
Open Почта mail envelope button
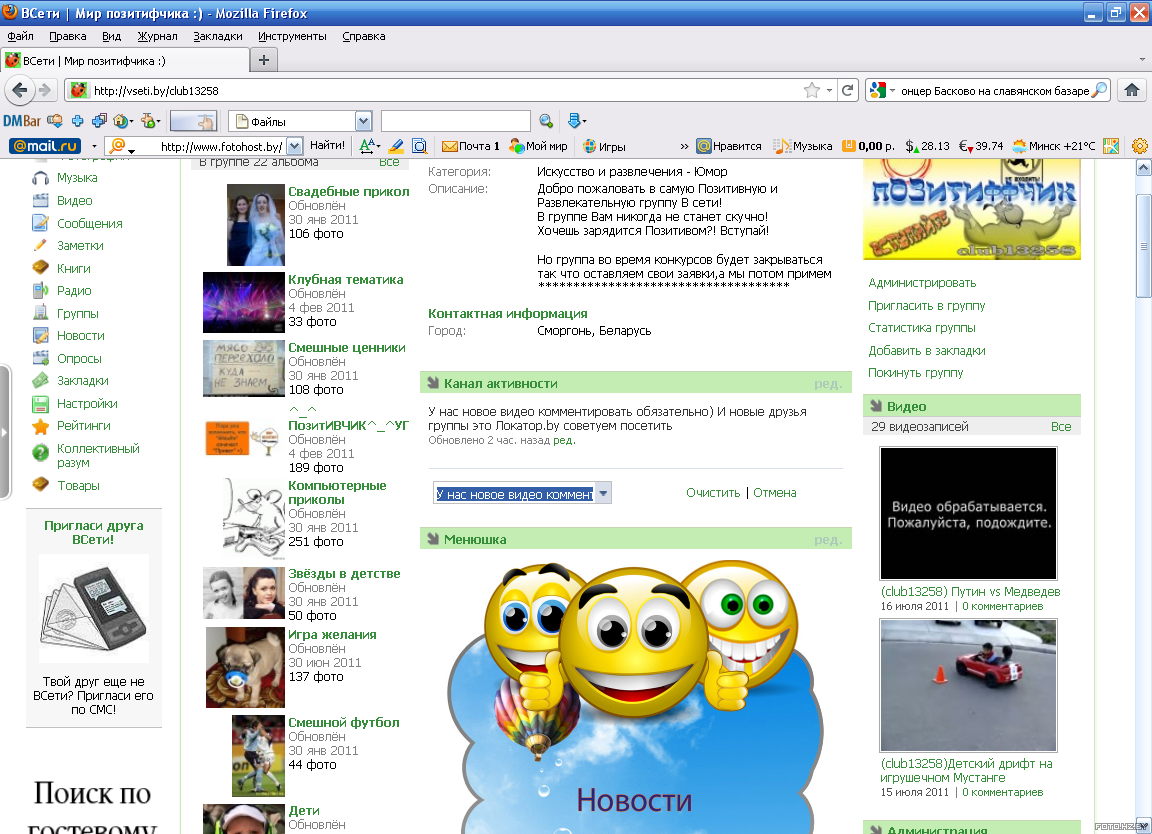click(x=470, y=145)
